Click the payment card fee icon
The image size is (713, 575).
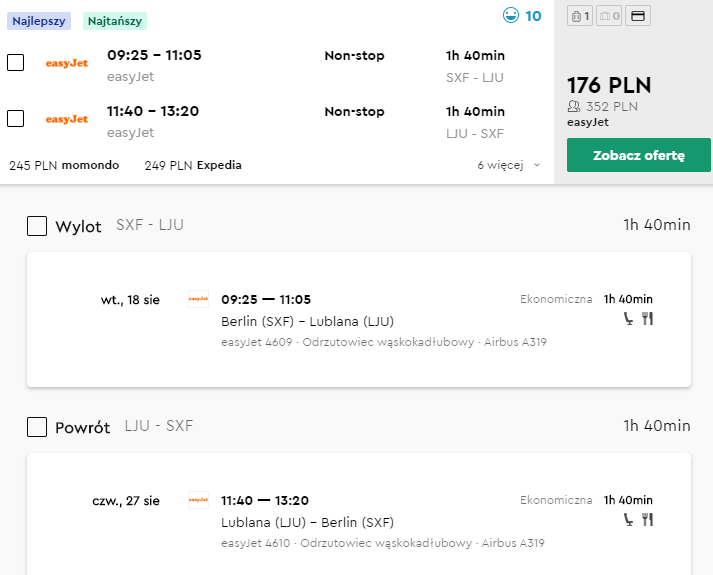637,16
